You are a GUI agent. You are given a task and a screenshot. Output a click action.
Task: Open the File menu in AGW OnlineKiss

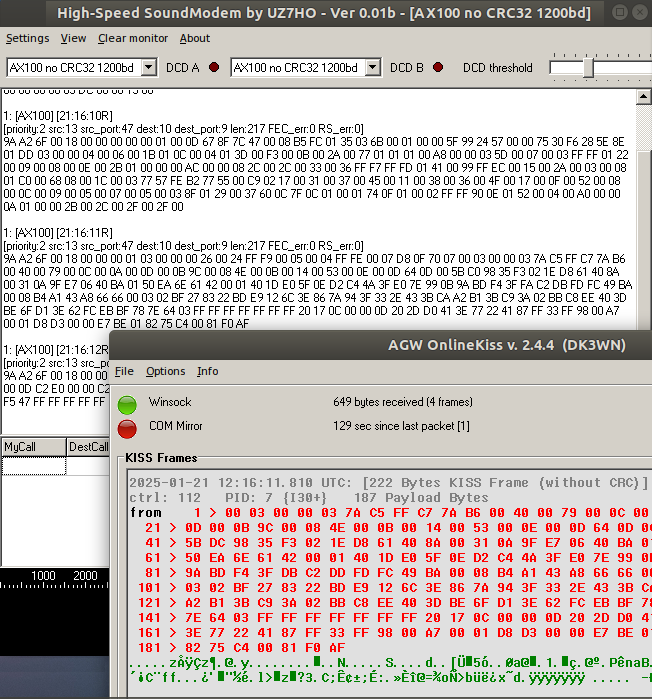pyautogui.click(x=124, y=371)
